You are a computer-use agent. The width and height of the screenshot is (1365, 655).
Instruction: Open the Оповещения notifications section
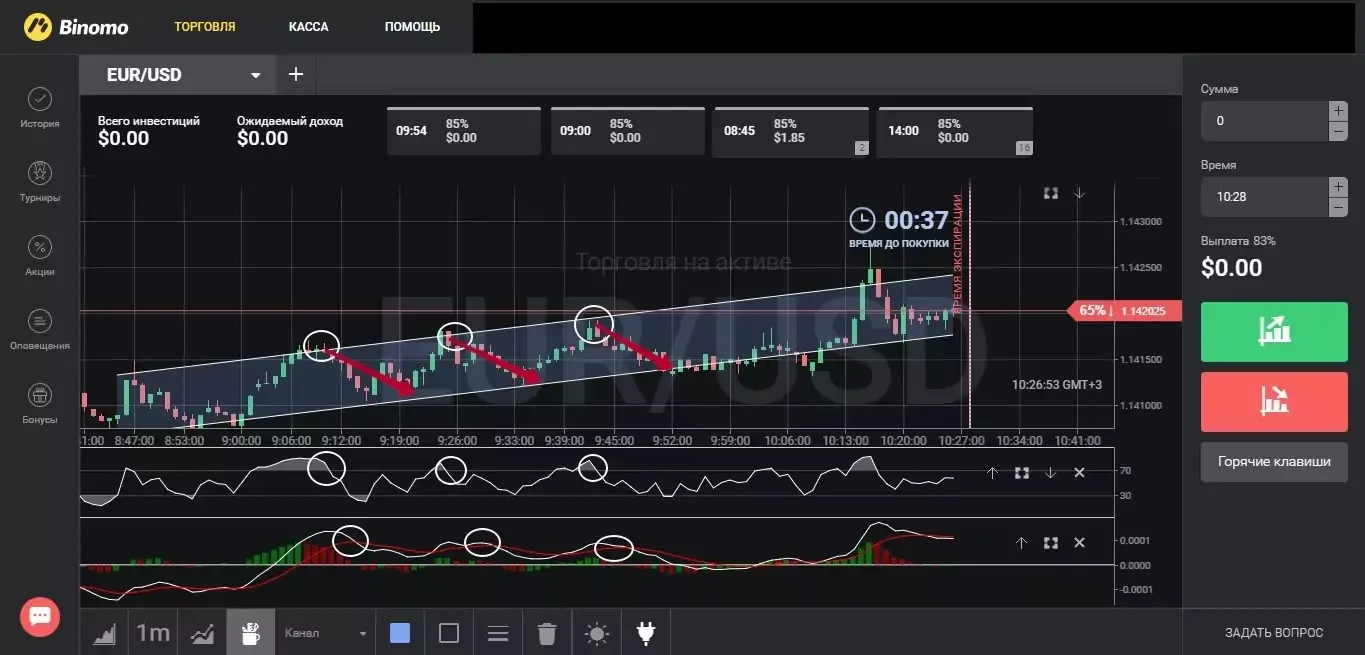[x=39, y=330]
